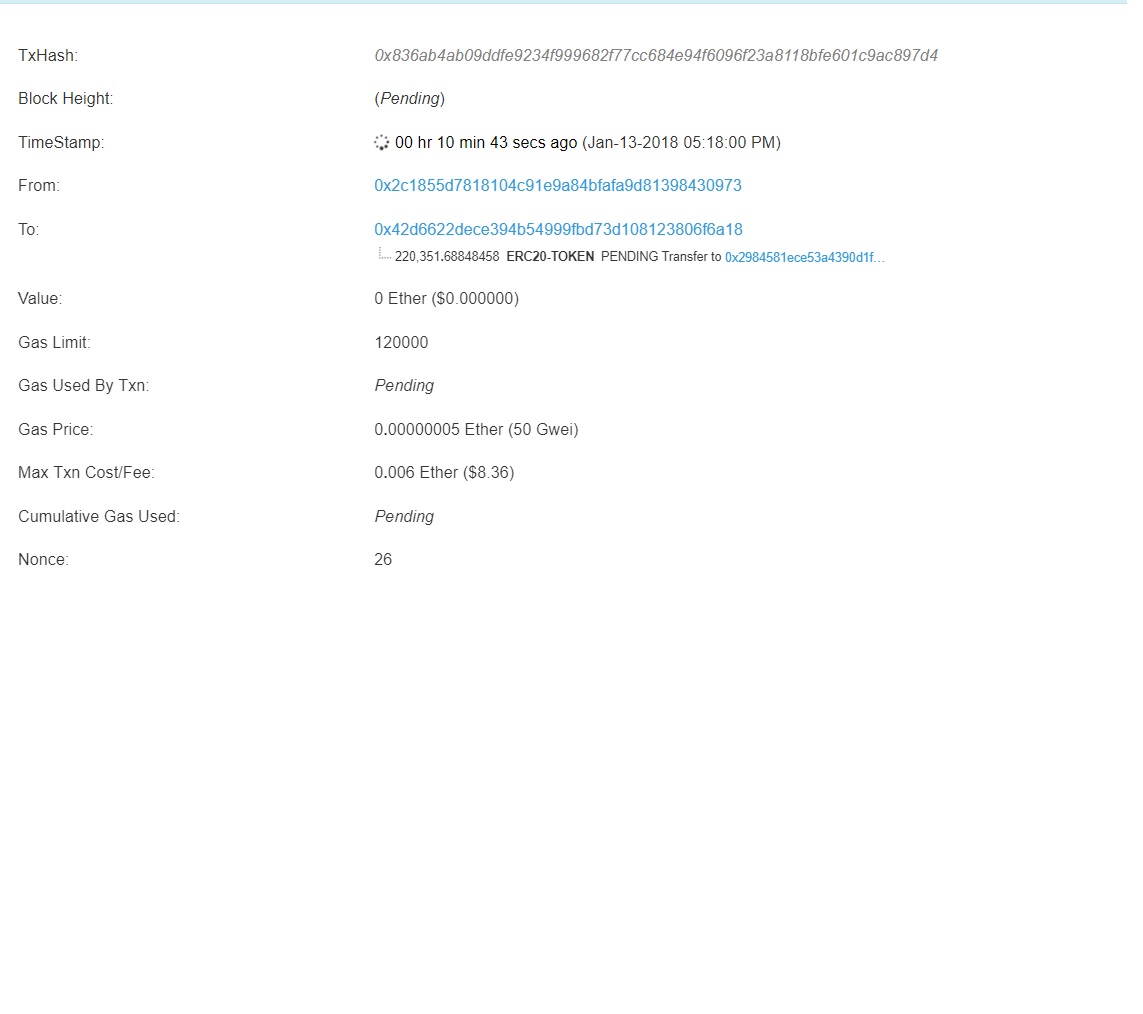Click the 0.006 Ether ($8.36) value

tap(445, 472)
